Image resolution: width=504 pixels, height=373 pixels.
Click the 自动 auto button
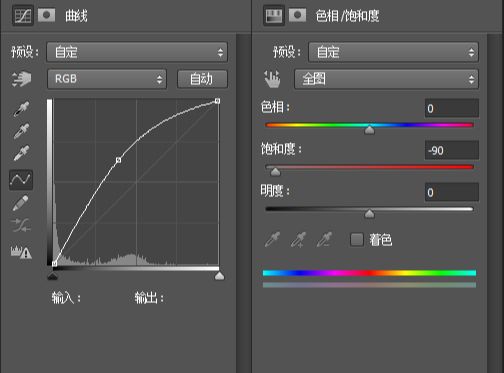click(202, 79)
